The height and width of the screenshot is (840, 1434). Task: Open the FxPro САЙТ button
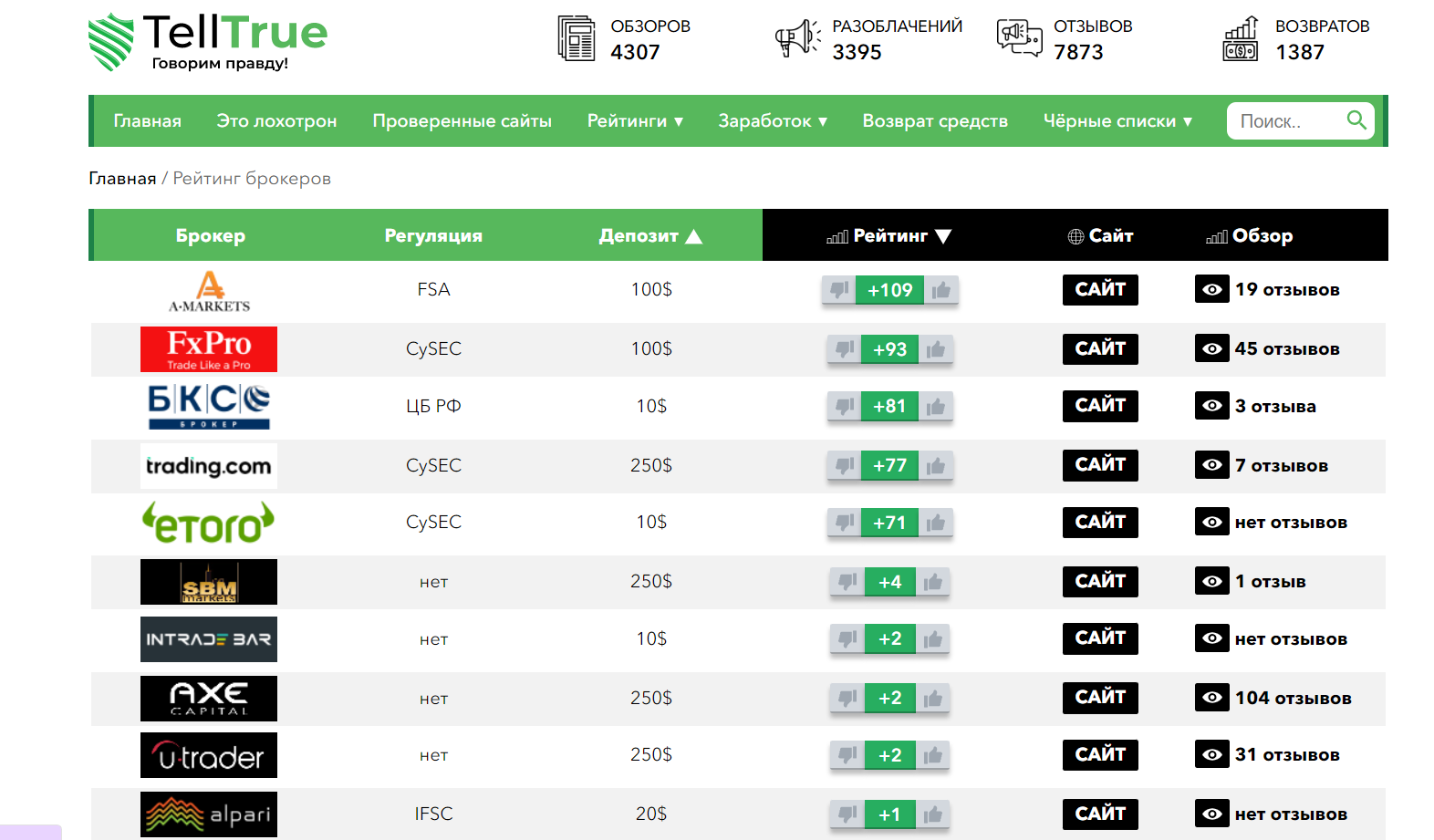(x=1100, y=348)
